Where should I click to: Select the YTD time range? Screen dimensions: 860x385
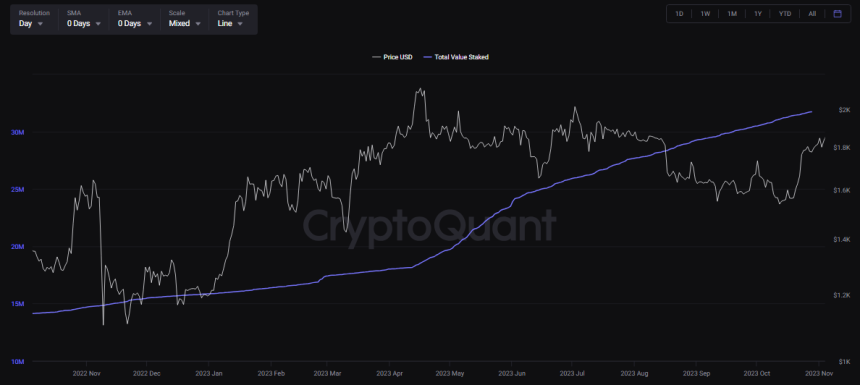785,14
